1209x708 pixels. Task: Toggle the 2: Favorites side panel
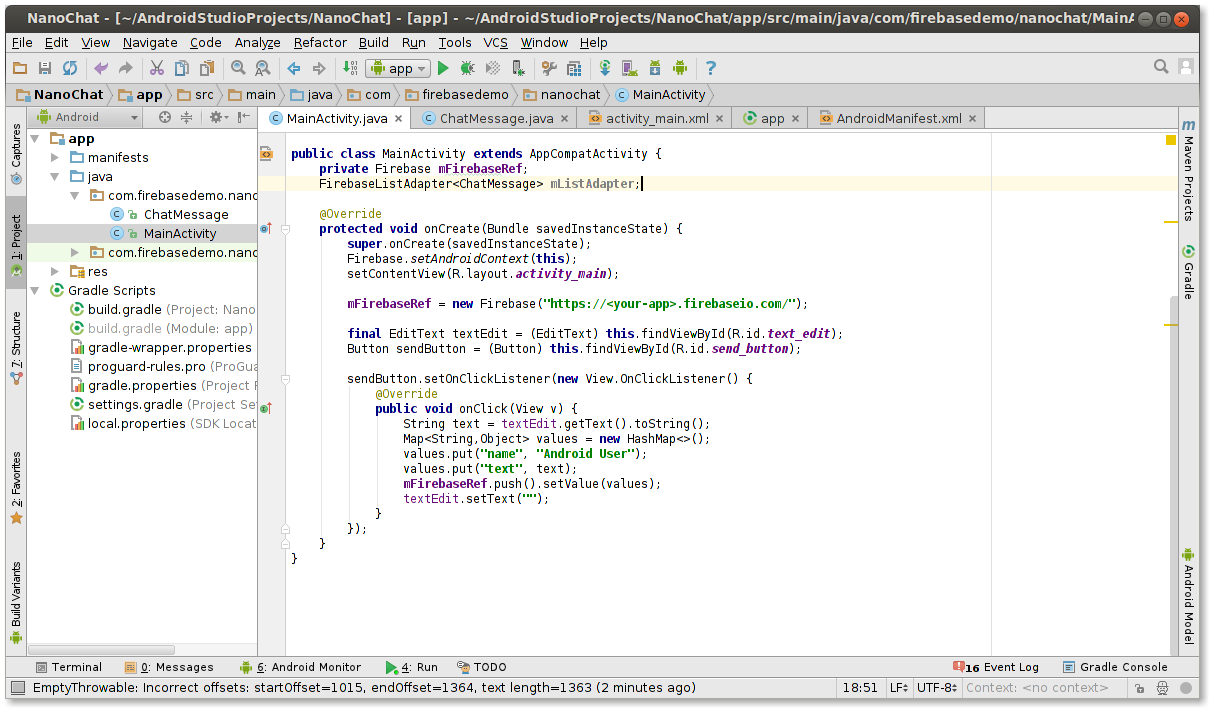[16, 487]
